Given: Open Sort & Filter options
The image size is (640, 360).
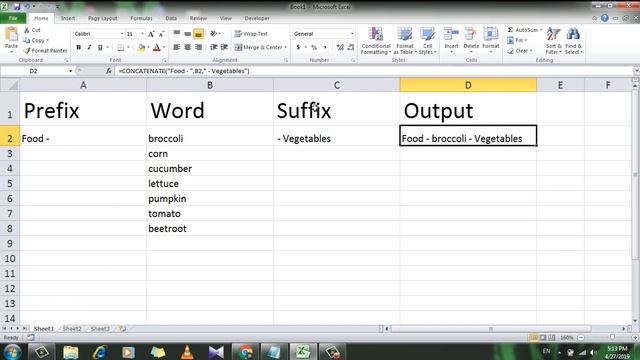Looking at the screenshot, I should click(x=553, y=41).
